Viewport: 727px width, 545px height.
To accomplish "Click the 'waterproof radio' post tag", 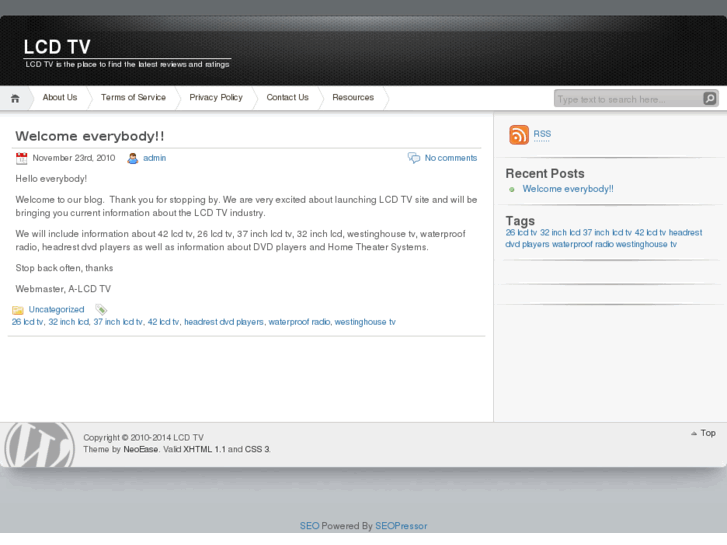I will 299,322.
